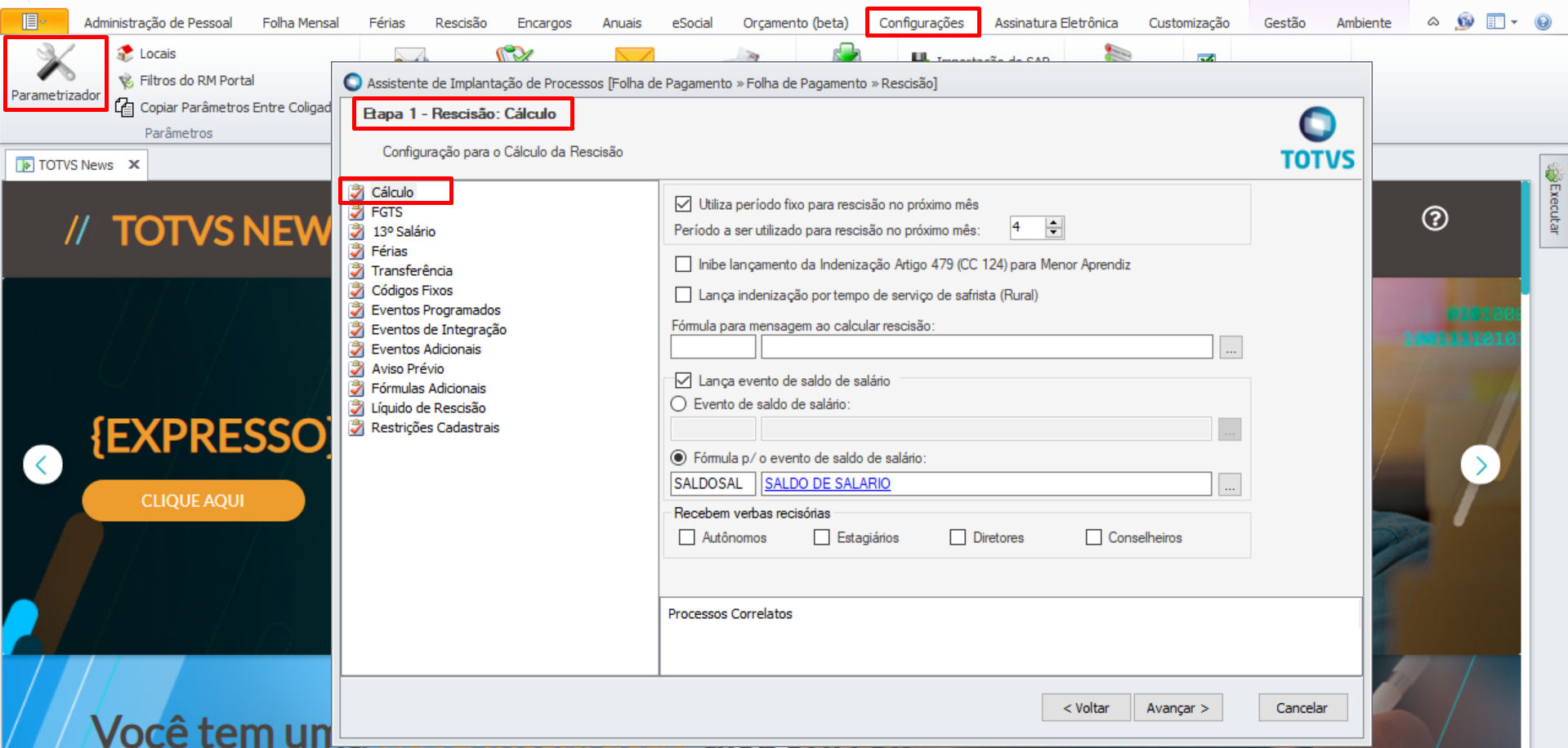
Task: Click the question mark on TOTVS News banner
Action: (1435, 219)
